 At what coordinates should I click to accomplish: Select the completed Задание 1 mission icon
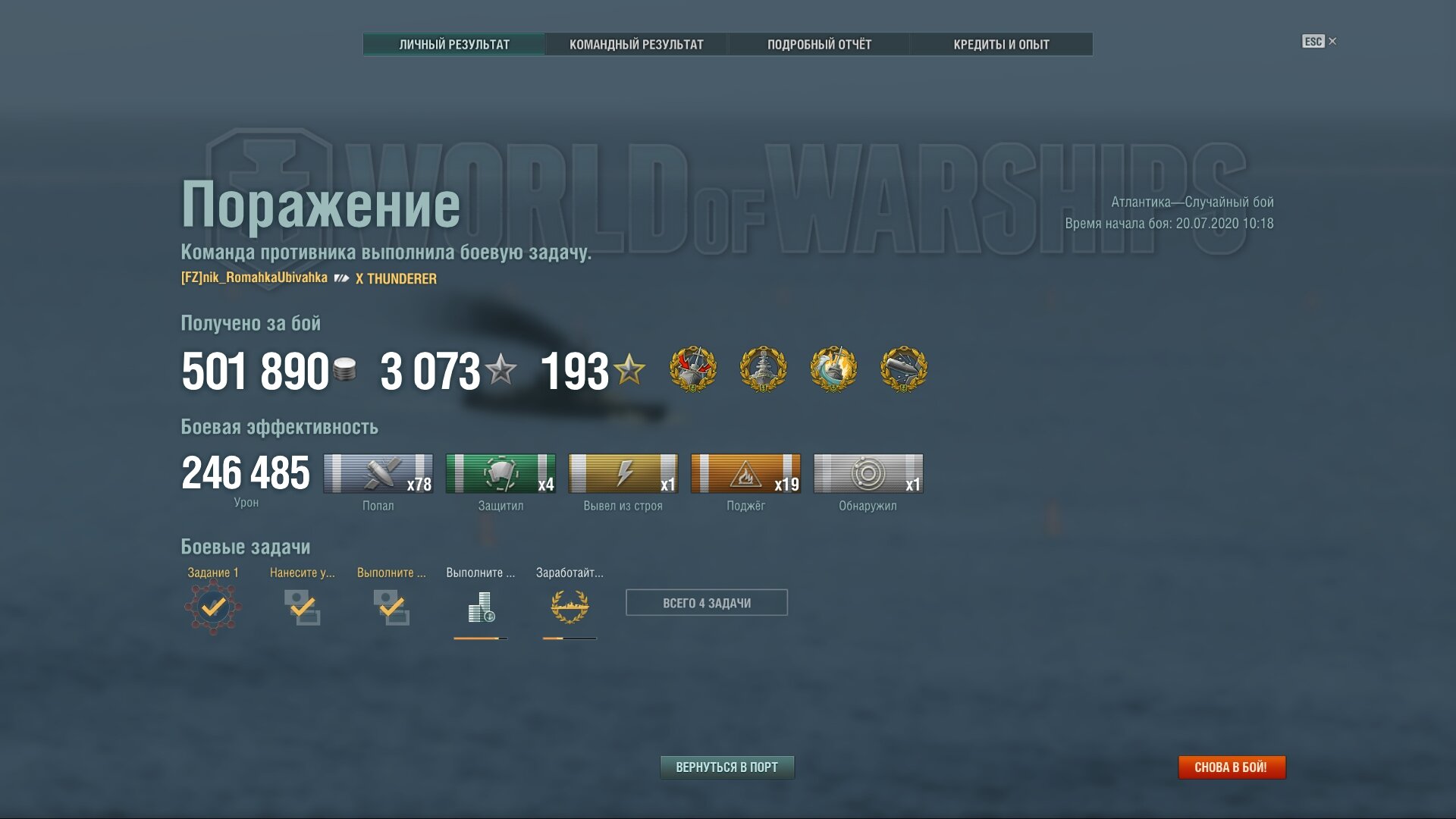pos(213,607)
